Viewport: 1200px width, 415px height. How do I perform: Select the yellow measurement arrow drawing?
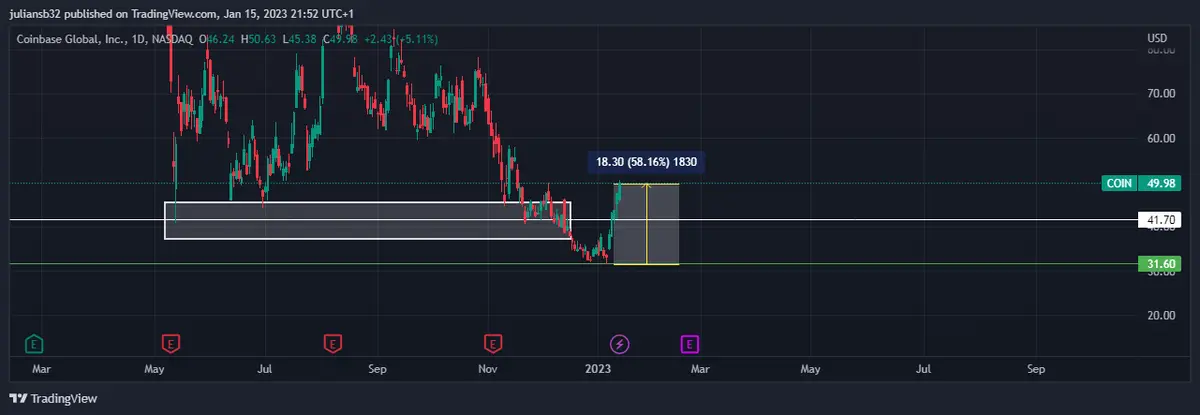[647, 224]
